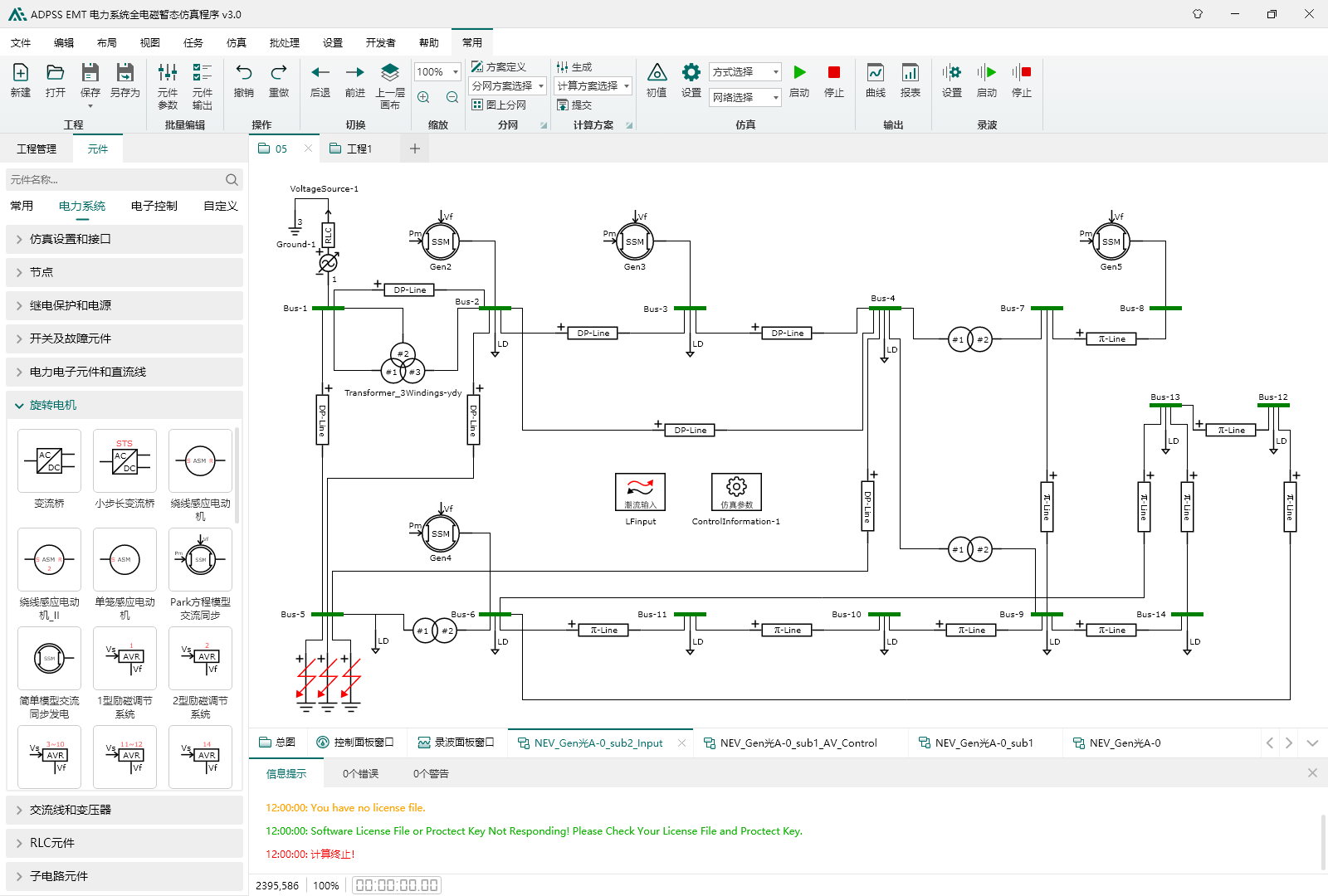
Task: Click the 撤销 undo icon
Action: (244, 73)
